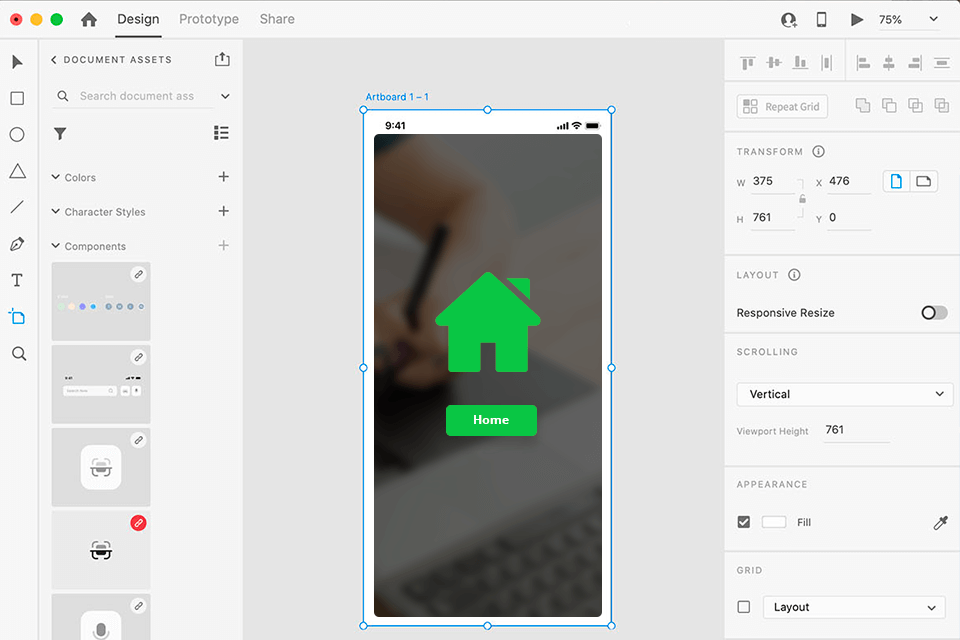Switch to the Design tab
960x640 pixels.
coord(138,19)
